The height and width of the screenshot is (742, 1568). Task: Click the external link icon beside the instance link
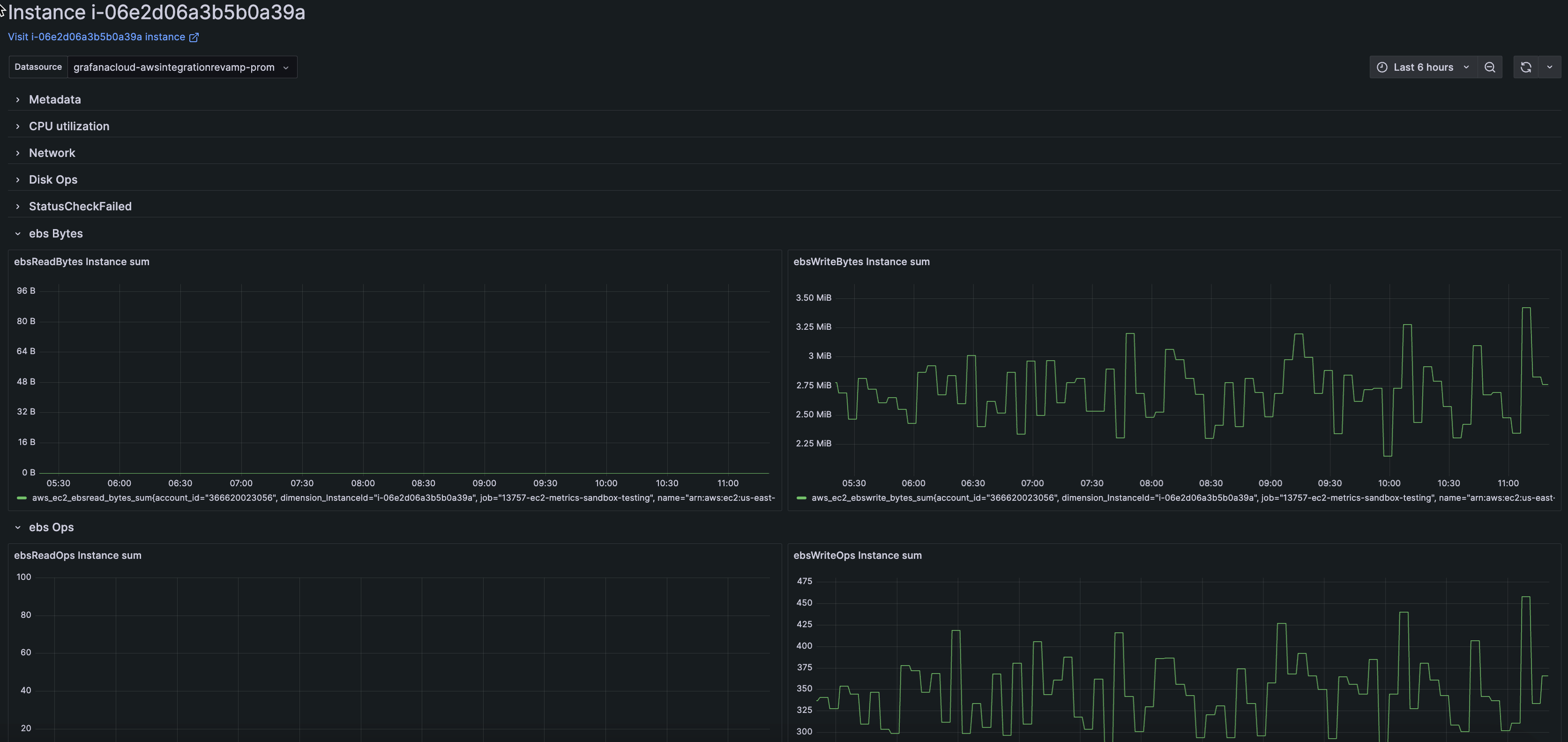coord(194,37)
